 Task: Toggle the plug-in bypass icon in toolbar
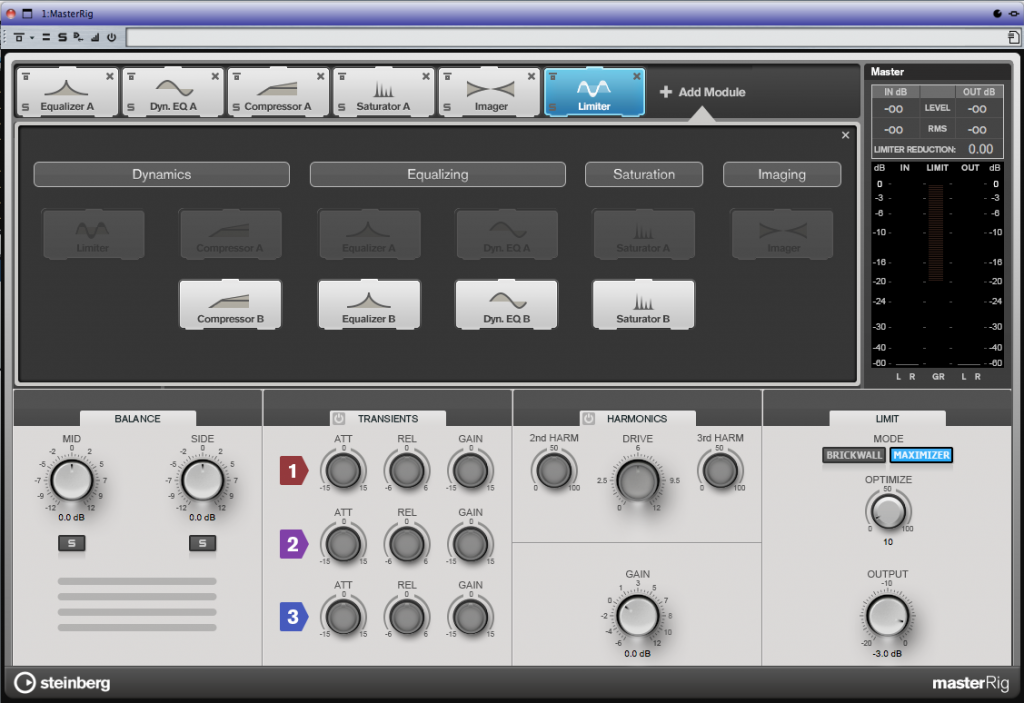(19, 37)
